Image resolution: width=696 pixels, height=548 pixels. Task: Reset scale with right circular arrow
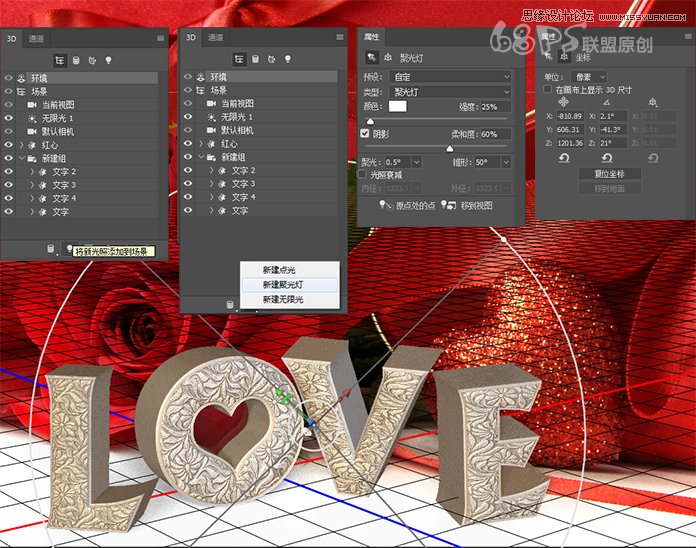pos(653,158)
